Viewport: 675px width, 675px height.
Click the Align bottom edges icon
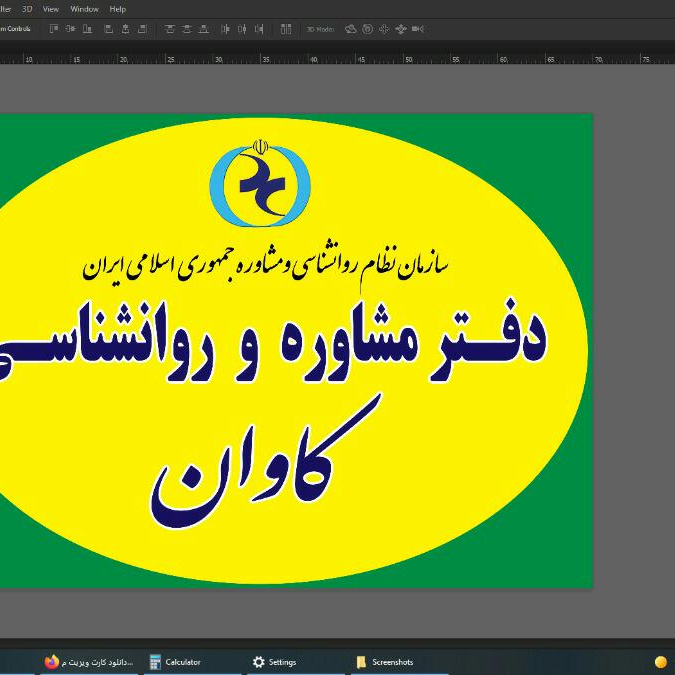click(87, 29)
